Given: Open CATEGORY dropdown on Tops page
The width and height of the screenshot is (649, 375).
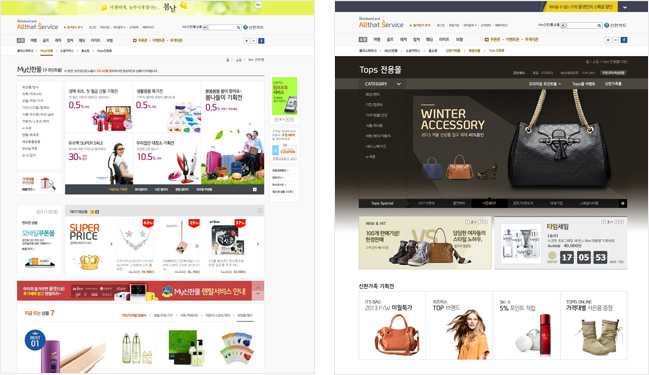Looking at the screenshot, I should 382,84.
